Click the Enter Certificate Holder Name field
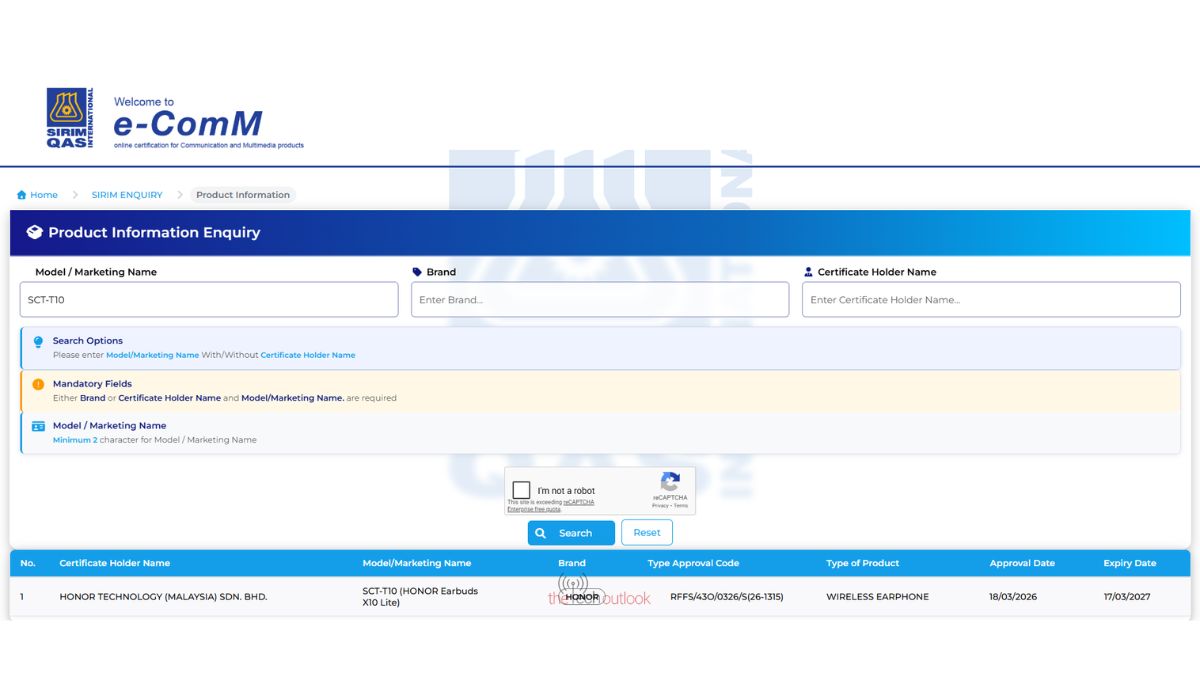Screen dimensions: 1200x675 tap(990, 300)
